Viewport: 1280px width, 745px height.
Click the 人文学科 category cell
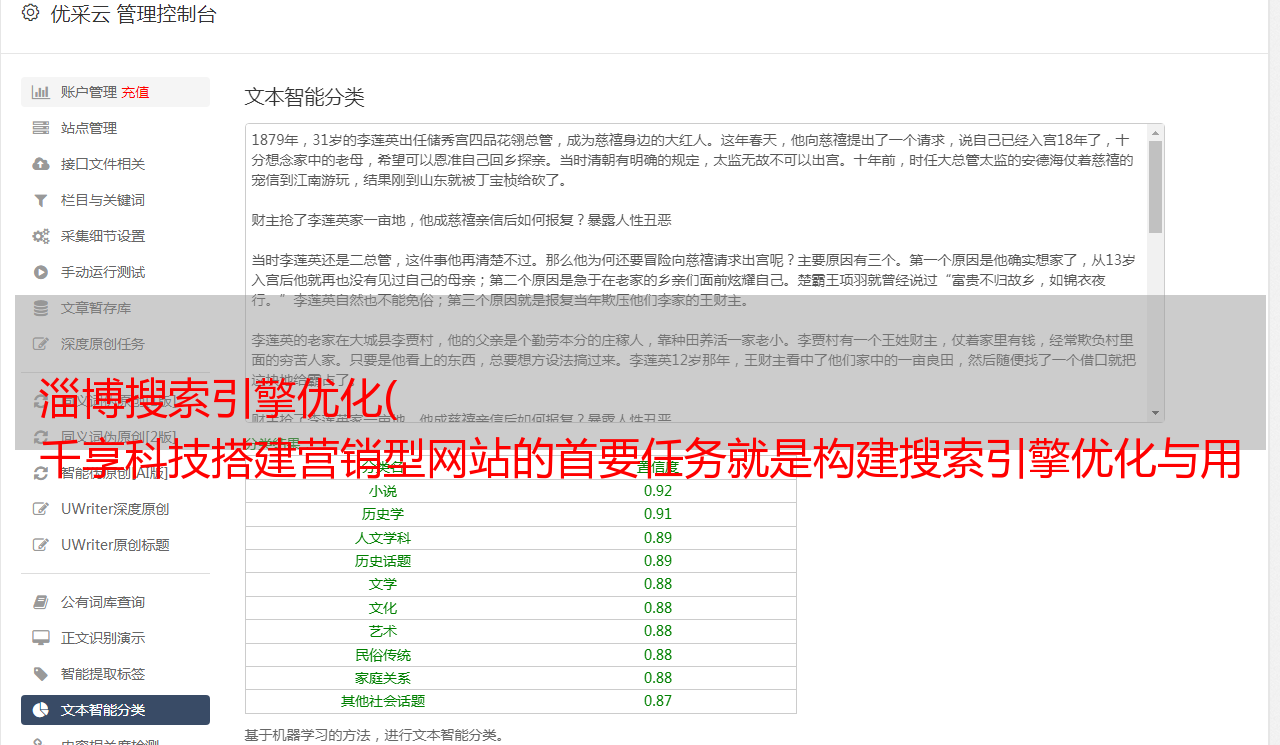(383, 538)
